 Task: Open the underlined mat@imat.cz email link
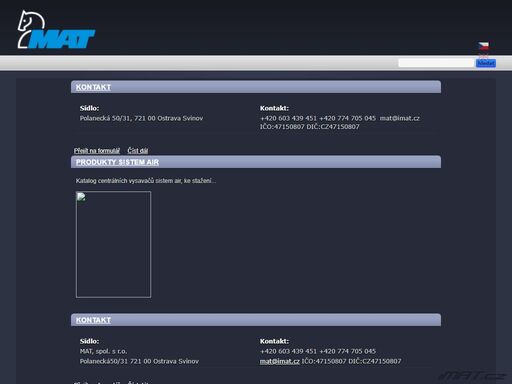point(279,361)
